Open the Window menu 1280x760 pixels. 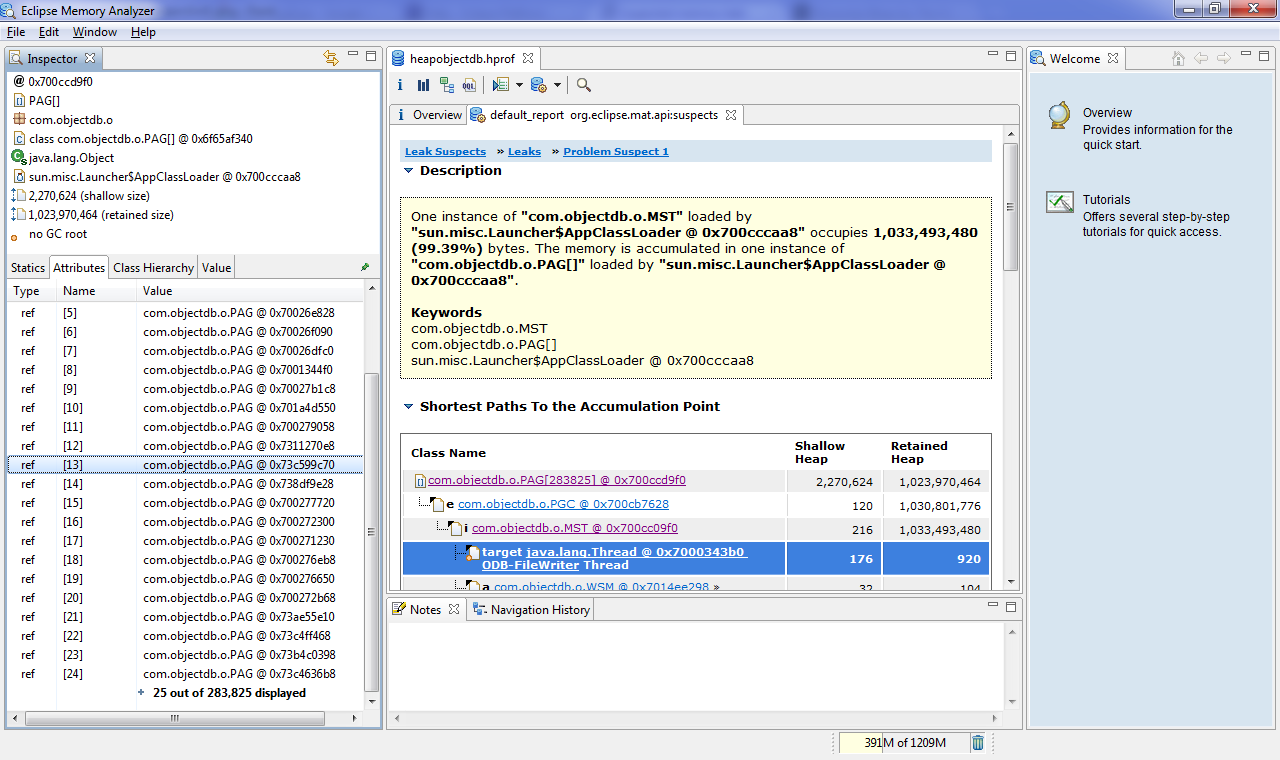click(95, 32)
